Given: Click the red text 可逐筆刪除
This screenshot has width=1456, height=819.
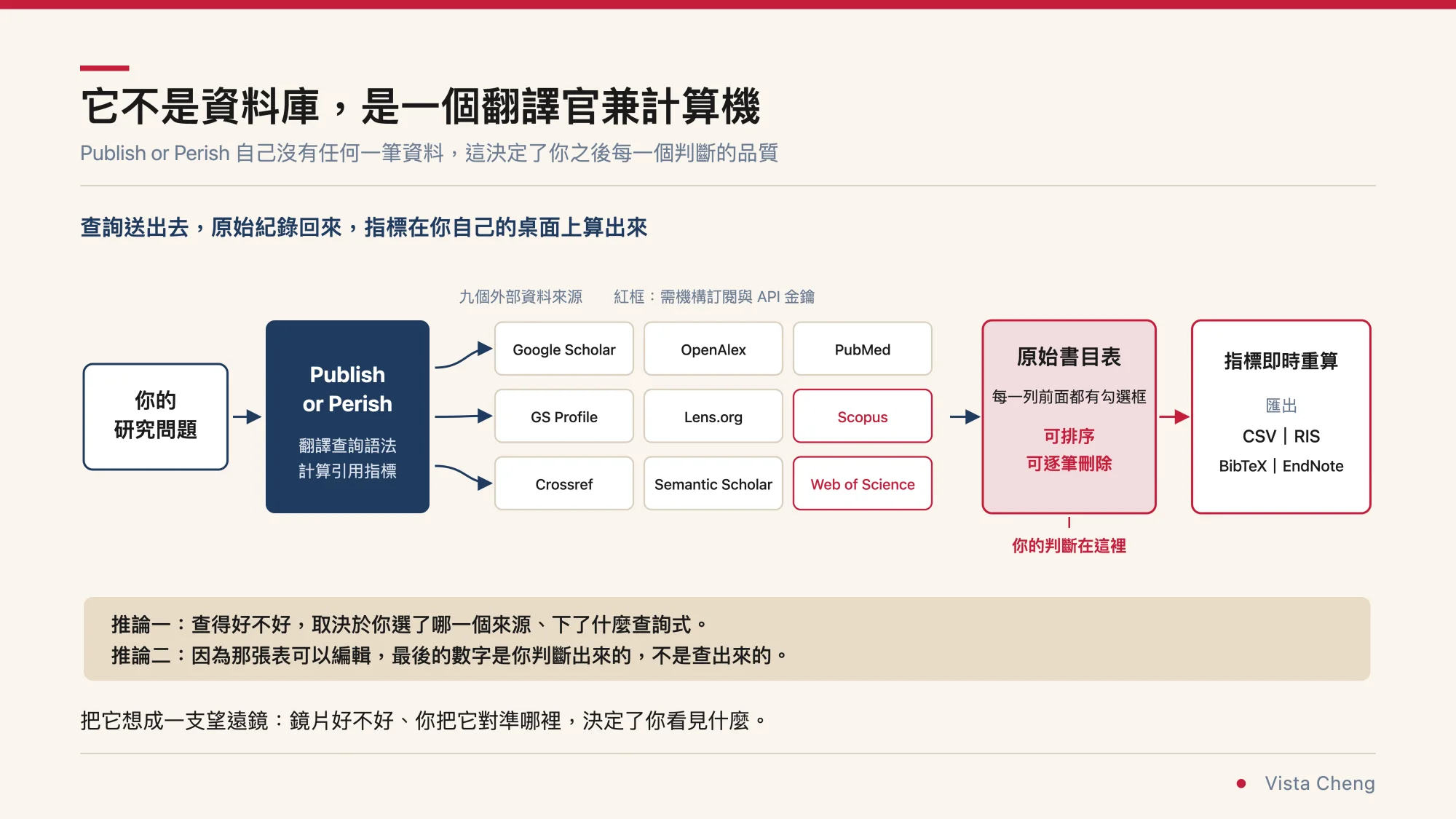Looking at the screenshot, I should tap(1069, 464).
